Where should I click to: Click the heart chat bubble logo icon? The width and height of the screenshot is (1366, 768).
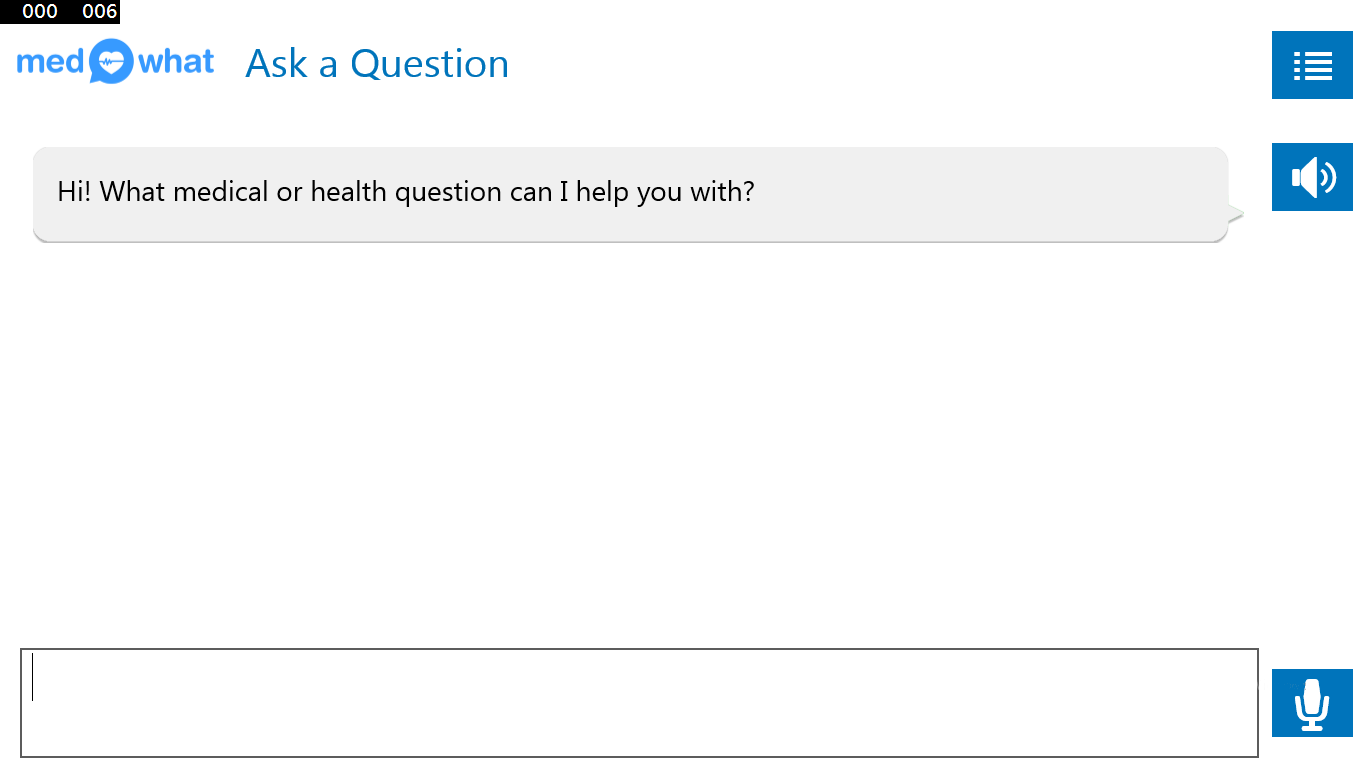coord(110,62)
